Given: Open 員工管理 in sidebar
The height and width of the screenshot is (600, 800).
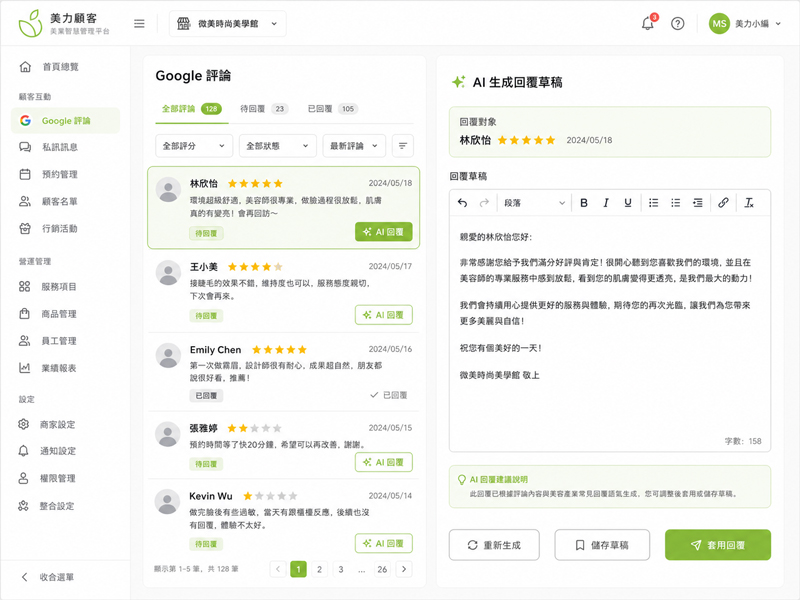Looking at the screenshot, I should click(x=65, y=341).
